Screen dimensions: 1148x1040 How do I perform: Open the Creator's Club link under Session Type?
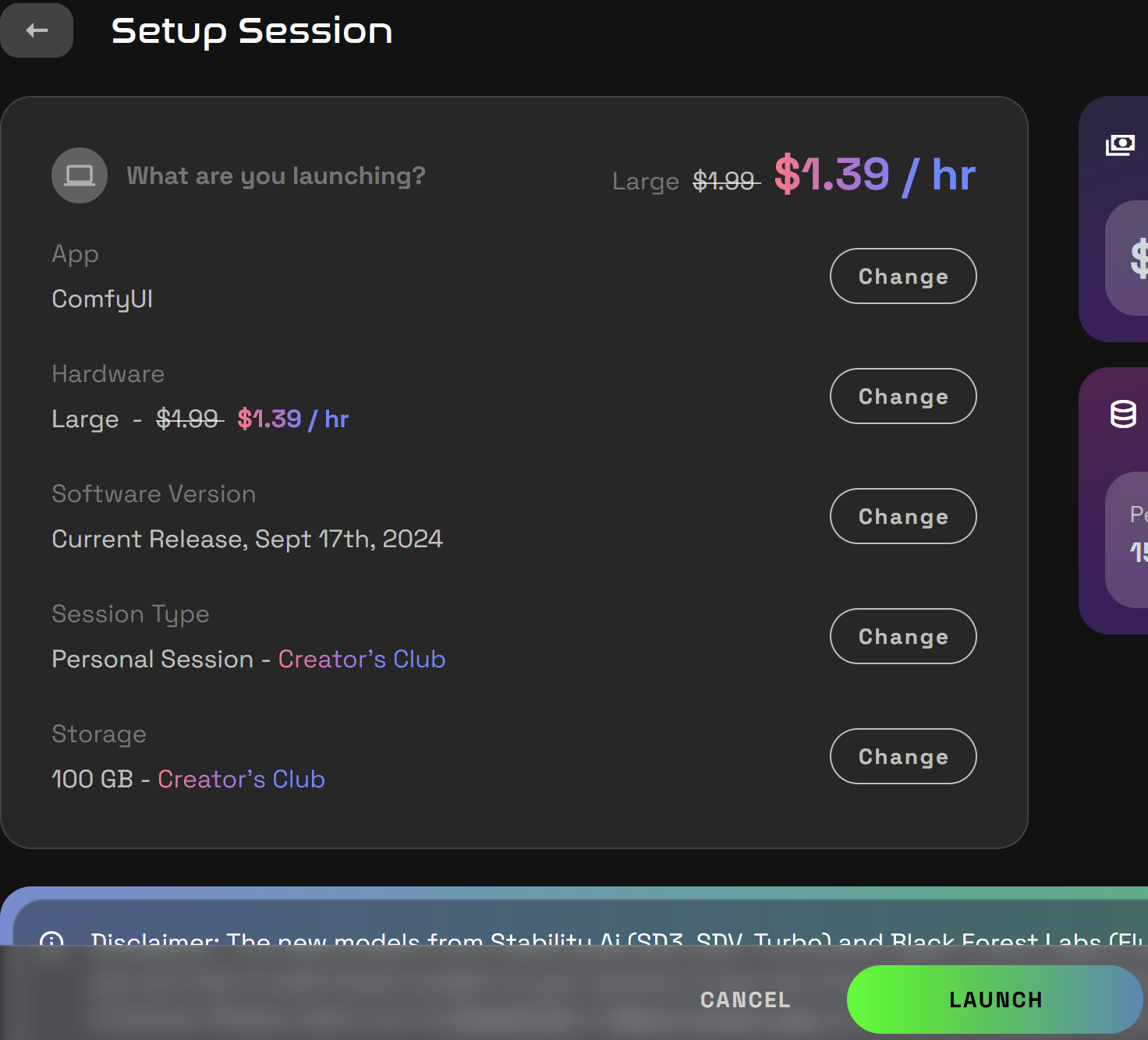361,659
